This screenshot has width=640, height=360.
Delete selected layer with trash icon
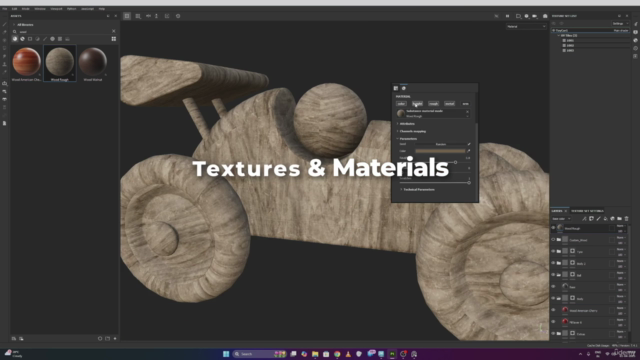627,219
